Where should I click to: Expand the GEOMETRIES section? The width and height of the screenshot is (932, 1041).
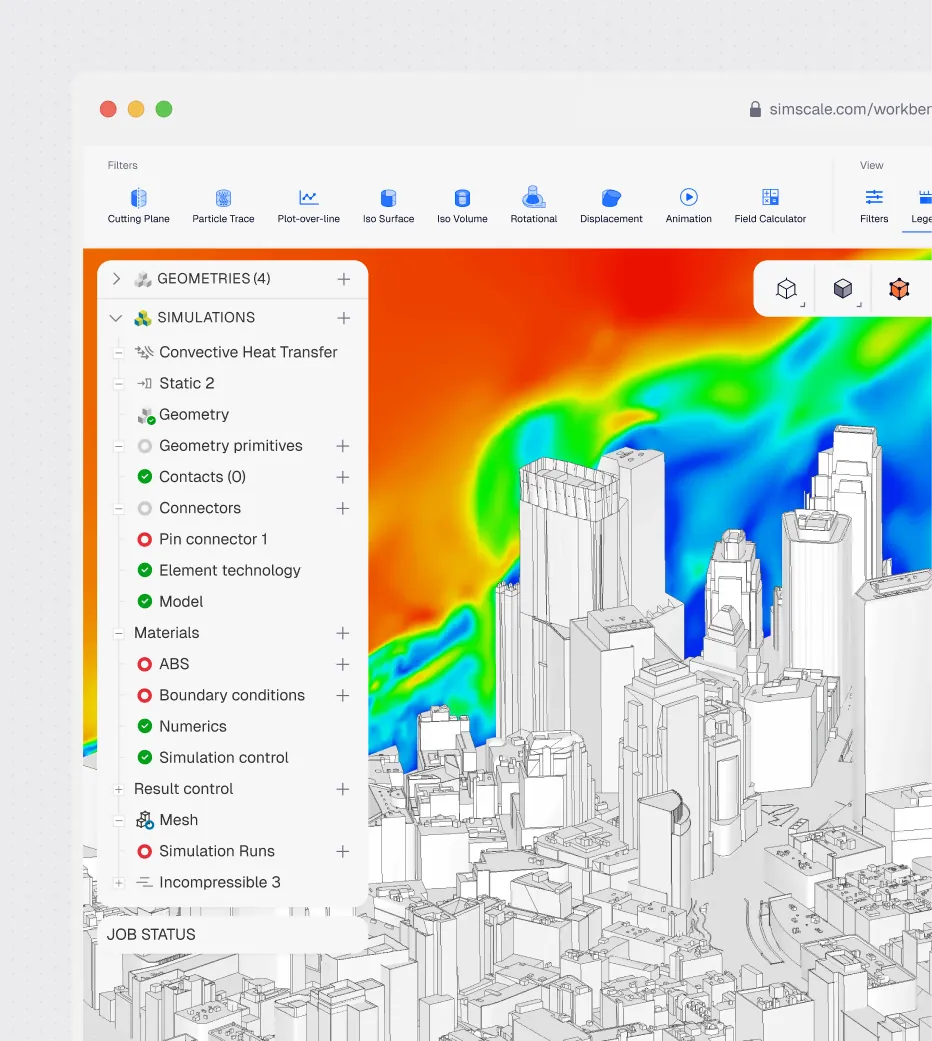tap(116, 279)
